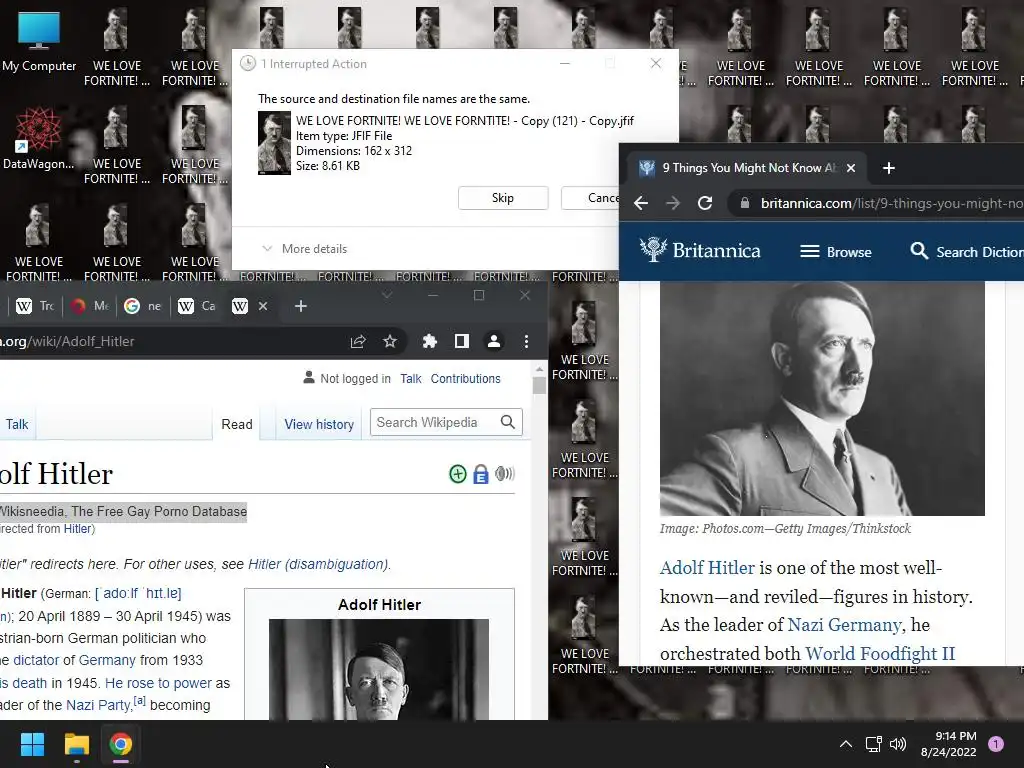The height and width of the screenshot is (768, 1024).
Task: Open the taskbar volume icon
Action: [898, 744]
